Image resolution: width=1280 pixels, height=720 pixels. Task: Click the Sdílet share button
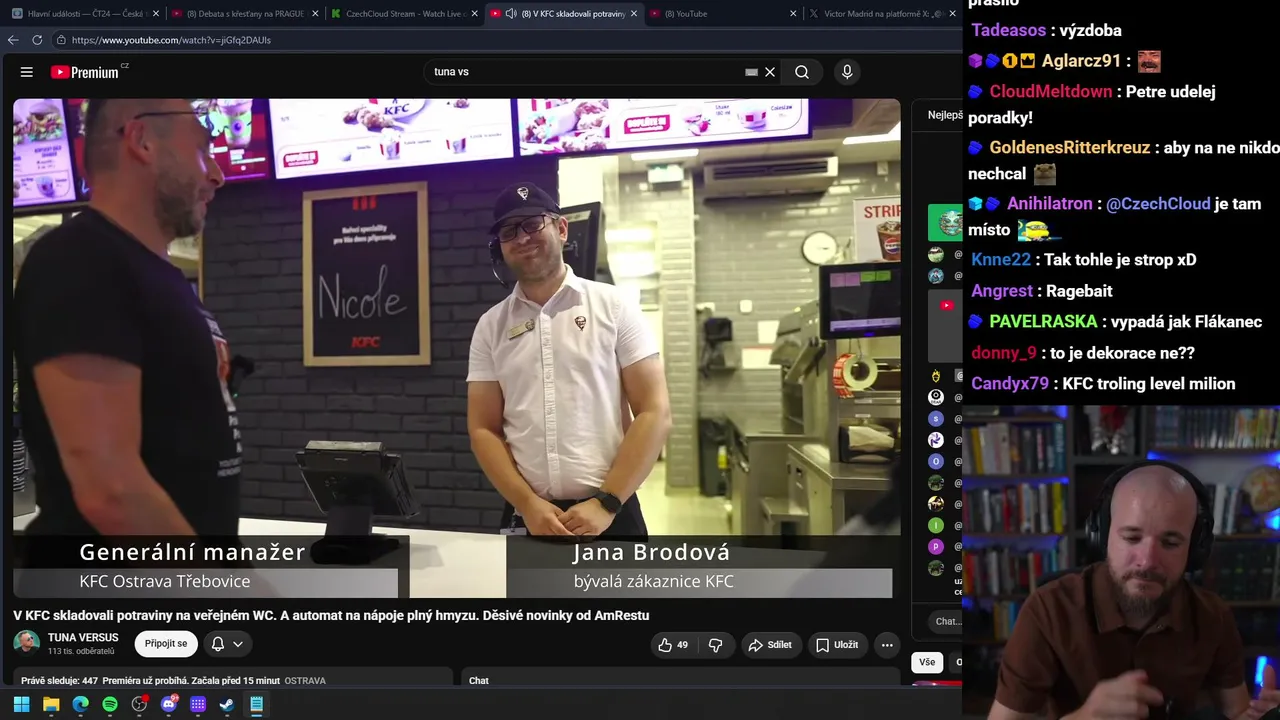770,645
